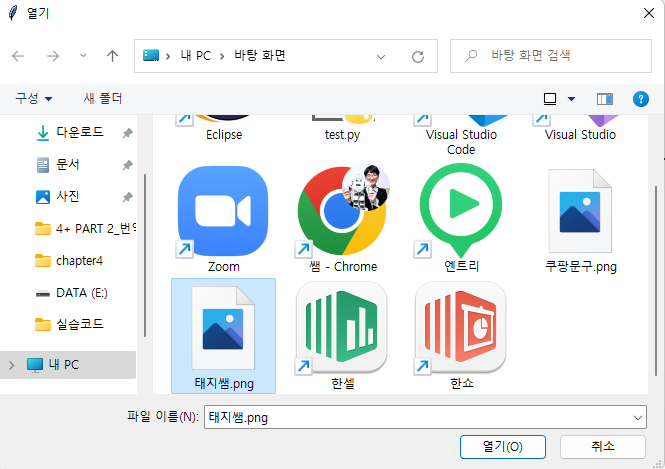665x469 pixels.
Task: Open the file name combo dropdown
Action: [x=637, y=418]
